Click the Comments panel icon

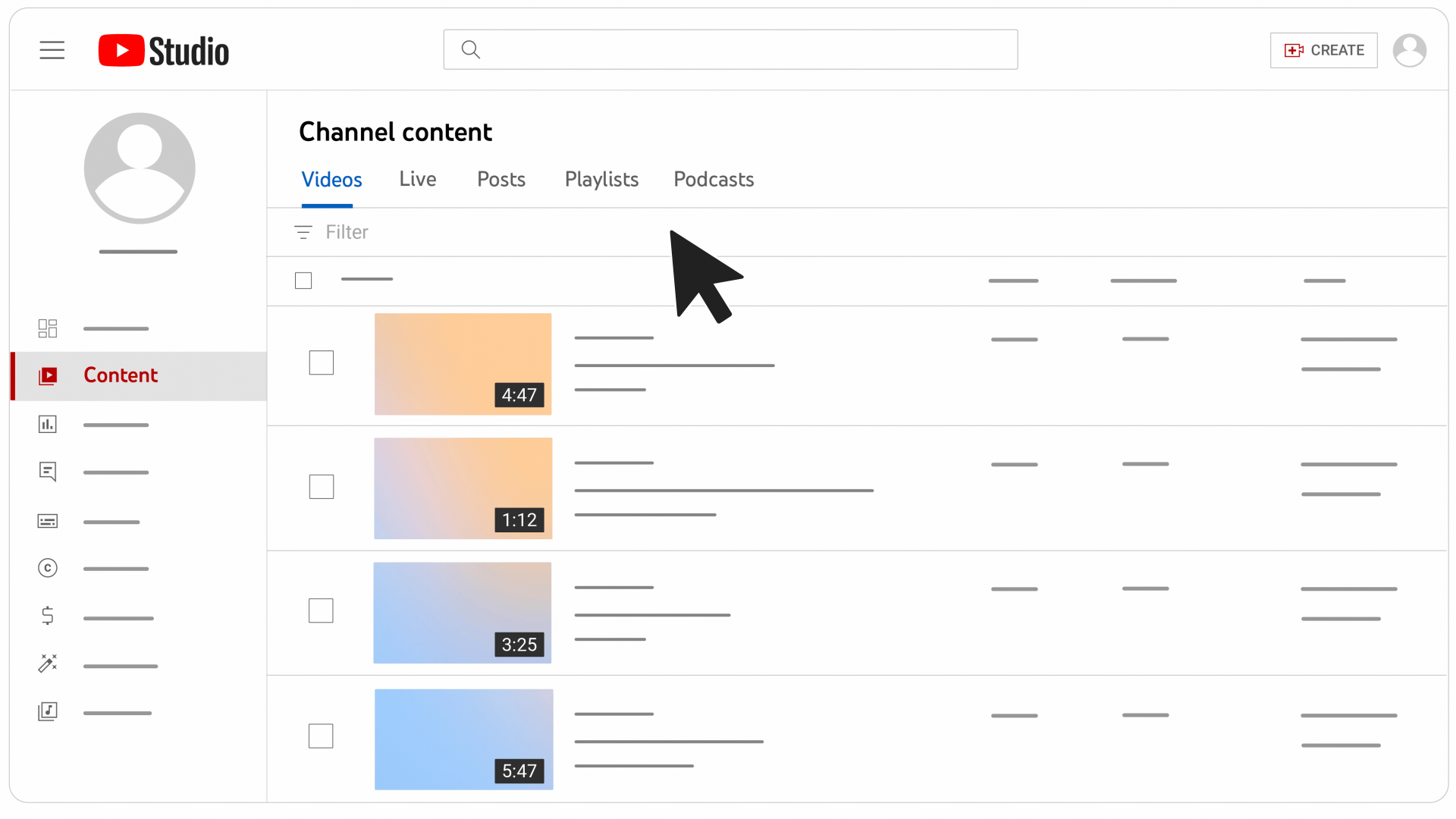pos(47,471)
